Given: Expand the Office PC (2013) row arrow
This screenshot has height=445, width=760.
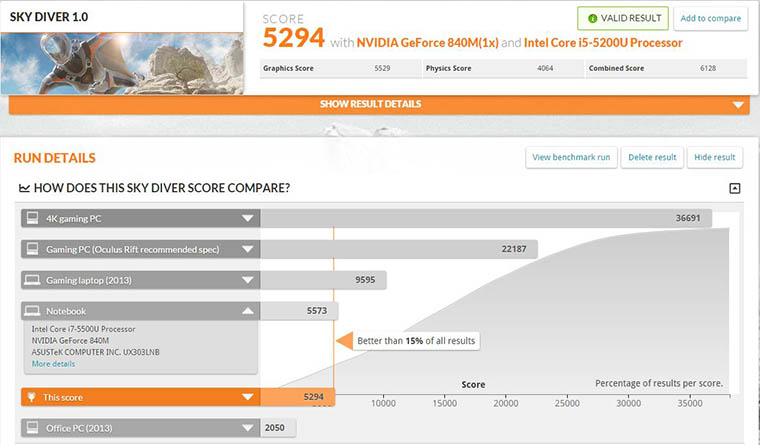Looking at the screenshot, I should [248, 428].
